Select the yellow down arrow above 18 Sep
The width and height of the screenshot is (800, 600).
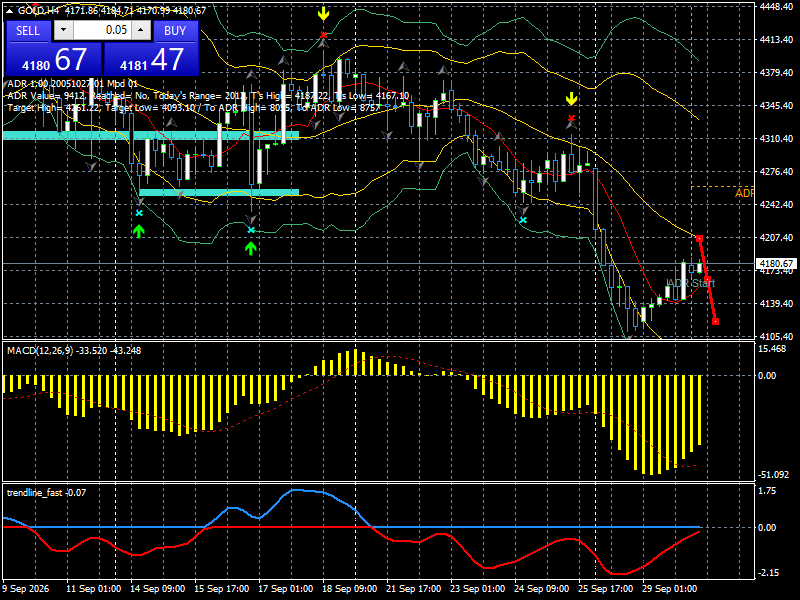click(323, 14)
